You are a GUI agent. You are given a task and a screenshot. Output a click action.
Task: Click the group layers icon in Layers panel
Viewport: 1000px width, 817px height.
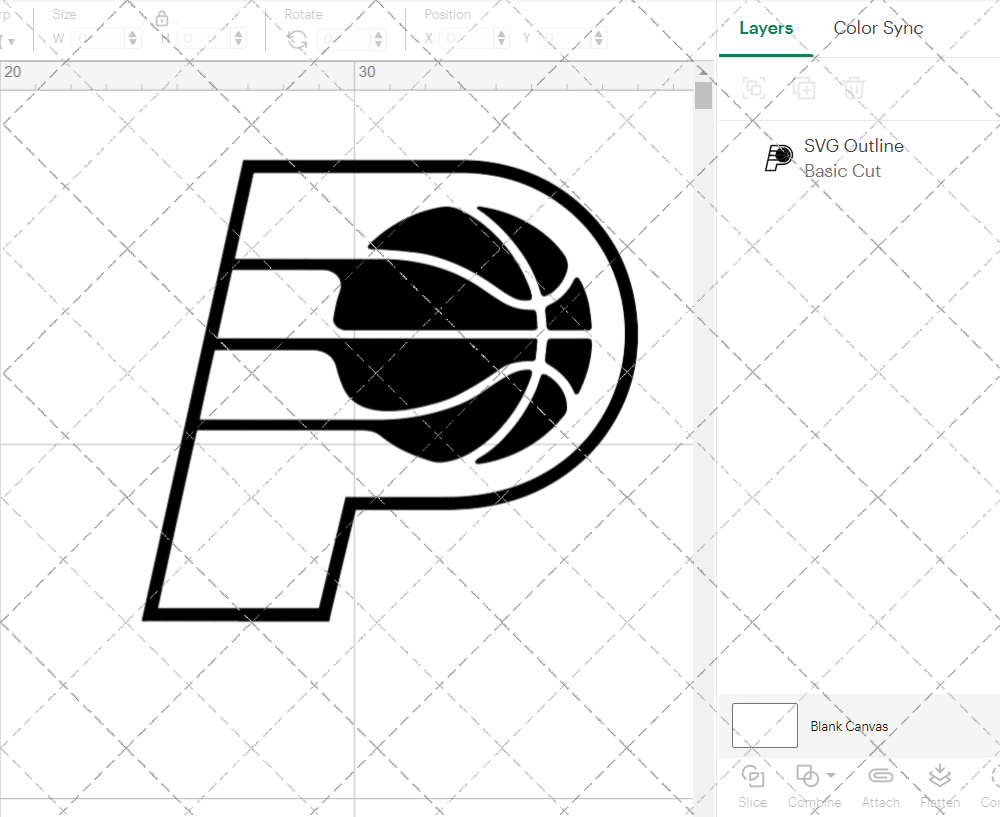tap(753, 88)
